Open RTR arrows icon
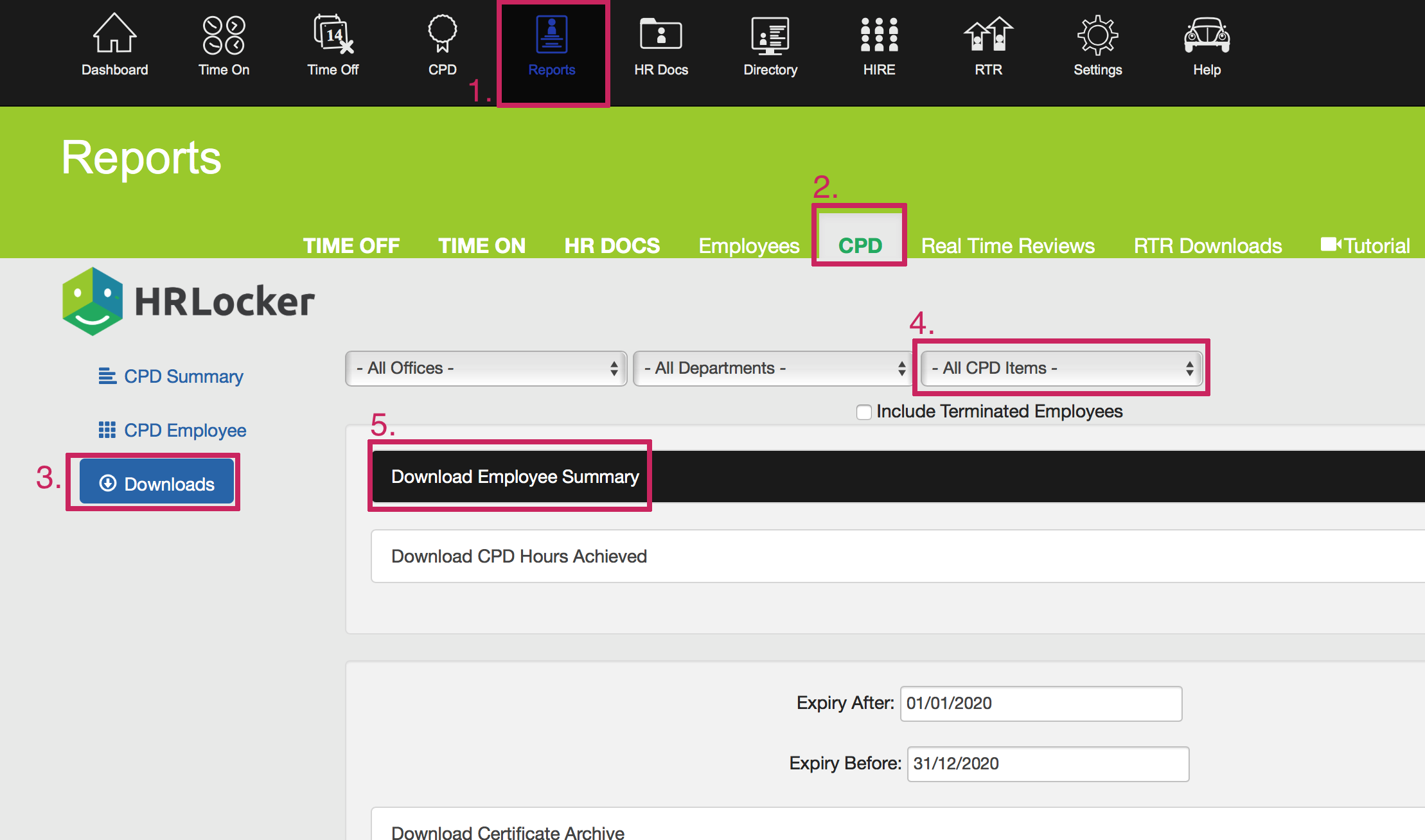Viewport: 1425px width, 840px height. click(x=988, y=35)
